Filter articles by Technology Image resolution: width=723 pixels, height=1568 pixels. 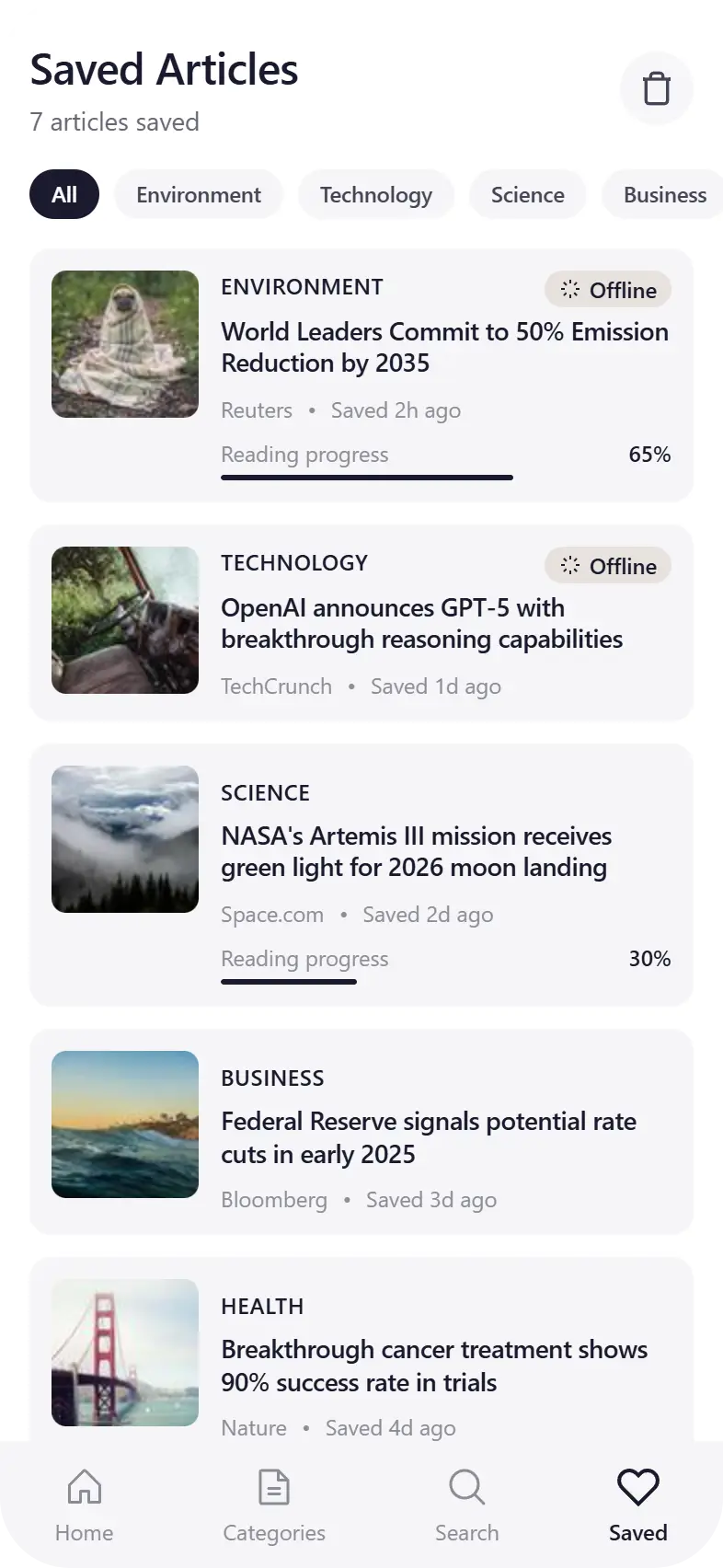tap(376, 195)
